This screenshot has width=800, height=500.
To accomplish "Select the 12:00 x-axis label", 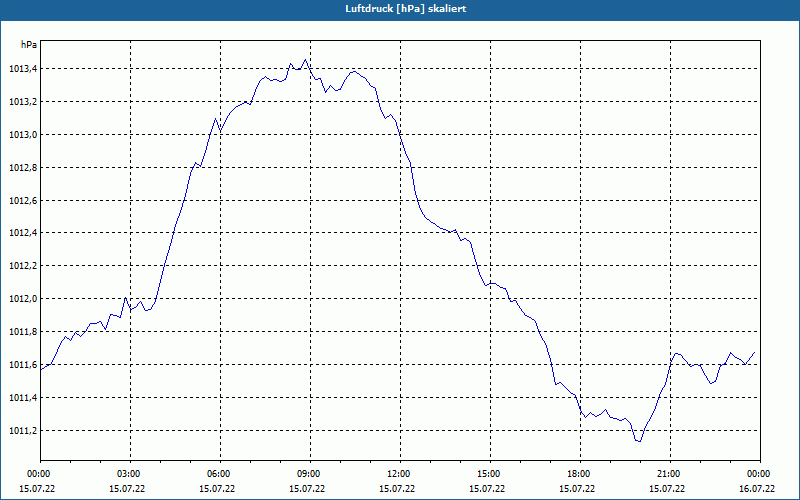I will [398, 474].
